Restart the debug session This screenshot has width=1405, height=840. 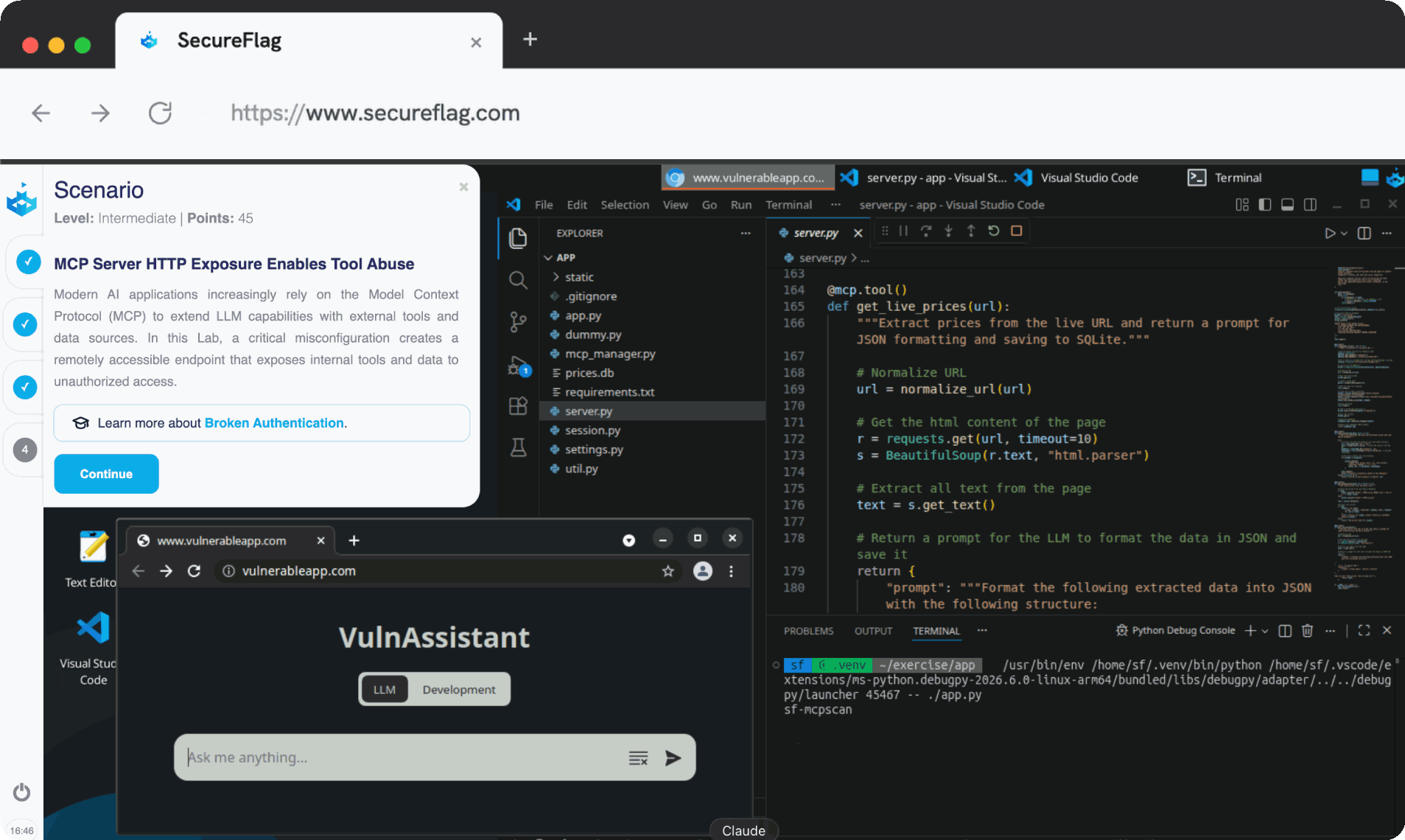point(994,231)
